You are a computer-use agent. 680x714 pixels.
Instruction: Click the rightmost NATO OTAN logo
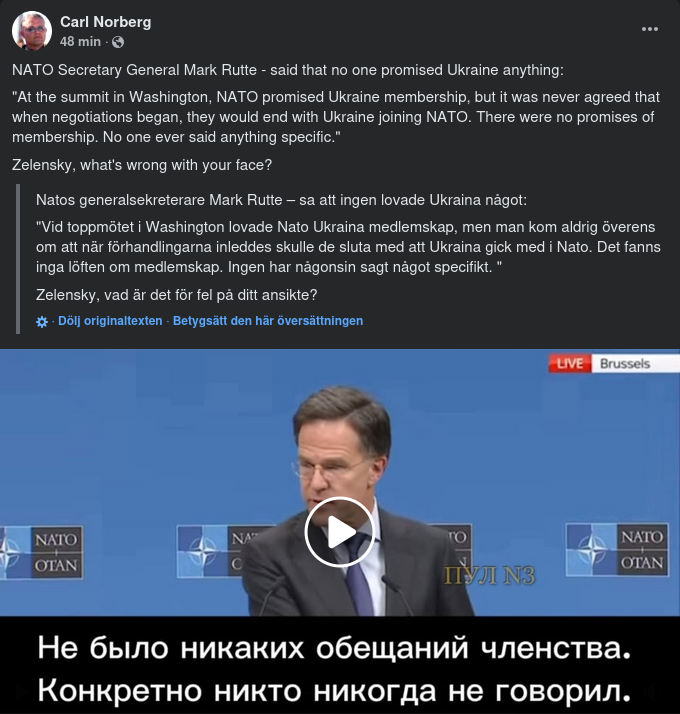617,550
